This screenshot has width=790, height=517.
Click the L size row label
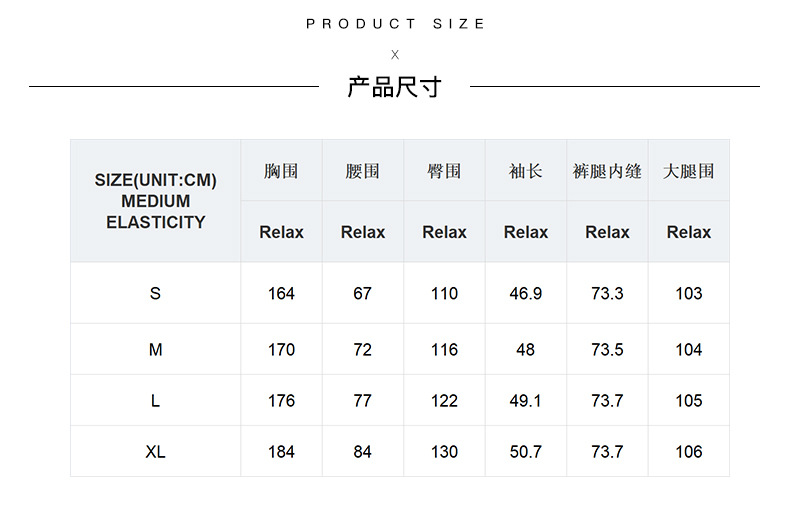155,400
